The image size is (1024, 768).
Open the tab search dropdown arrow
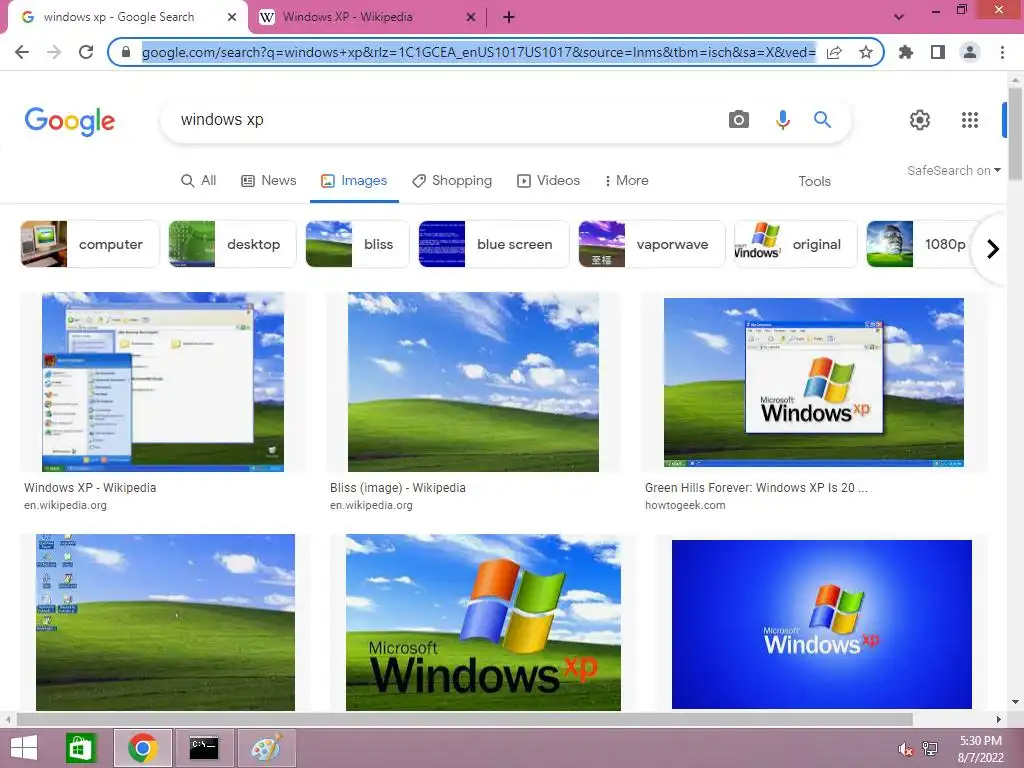tap(899, 17)
